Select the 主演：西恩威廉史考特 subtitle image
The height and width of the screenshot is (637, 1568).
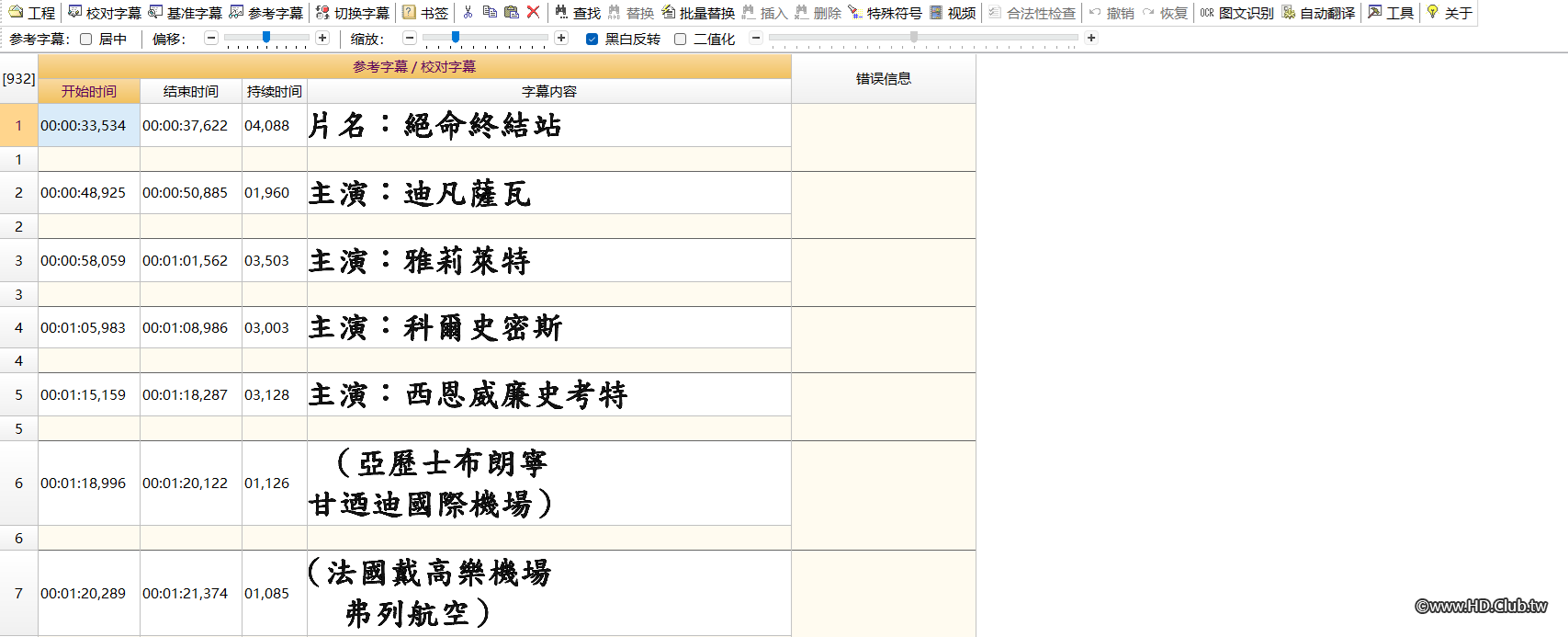pyautogui.click(x=468, y=394)
